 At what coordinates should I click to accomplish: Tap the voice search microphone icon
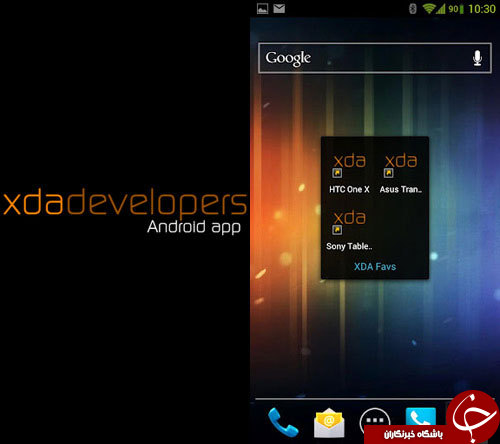point(477,58)
